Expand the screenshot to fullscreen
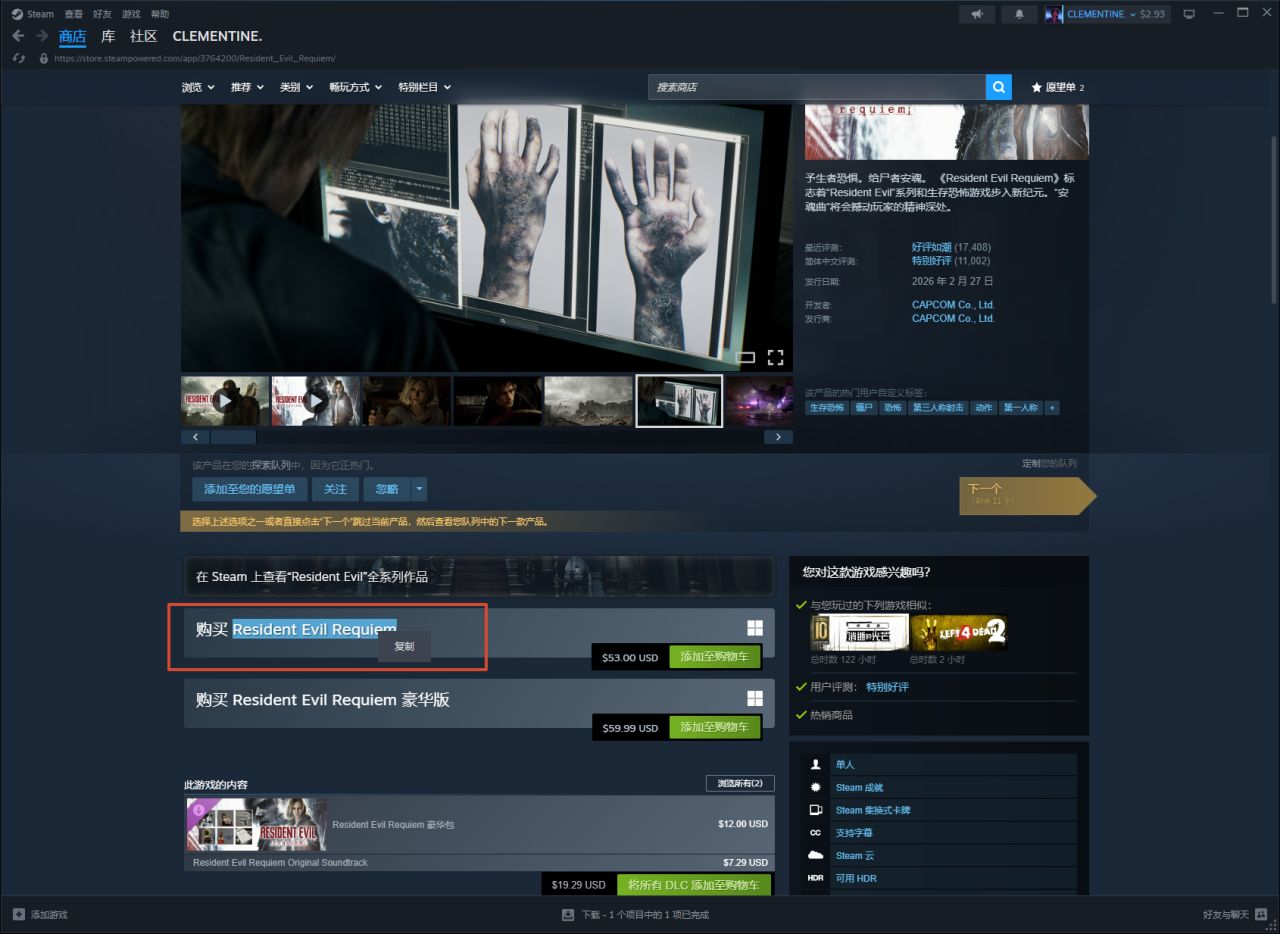This screenshot has width=1280, height=934. [775, 357]
